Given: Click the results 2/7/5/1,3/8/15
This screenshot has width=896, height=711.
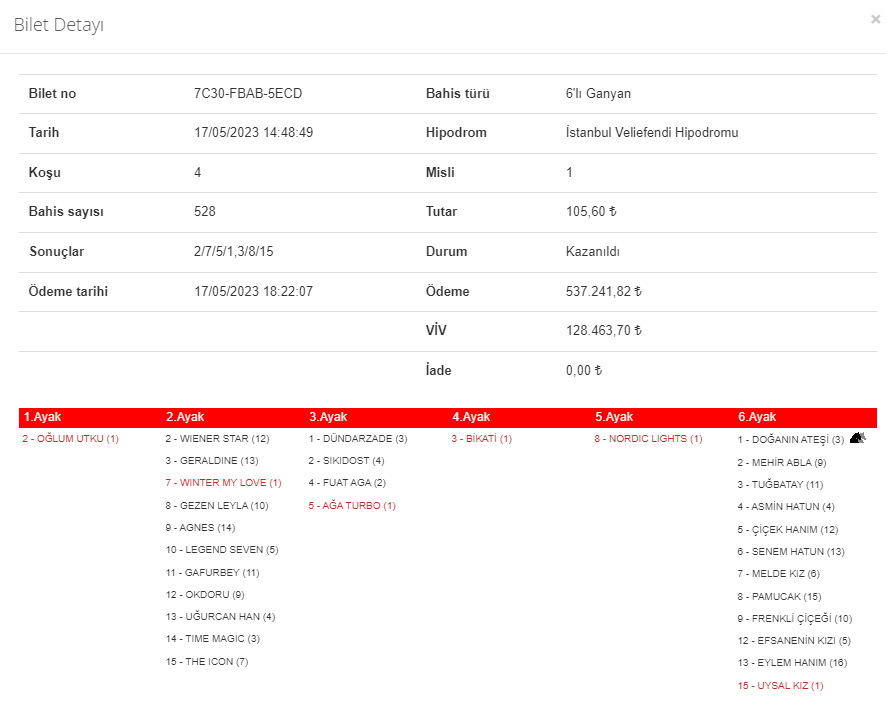Looking at the screenshot, I should (x=234, y=251).
